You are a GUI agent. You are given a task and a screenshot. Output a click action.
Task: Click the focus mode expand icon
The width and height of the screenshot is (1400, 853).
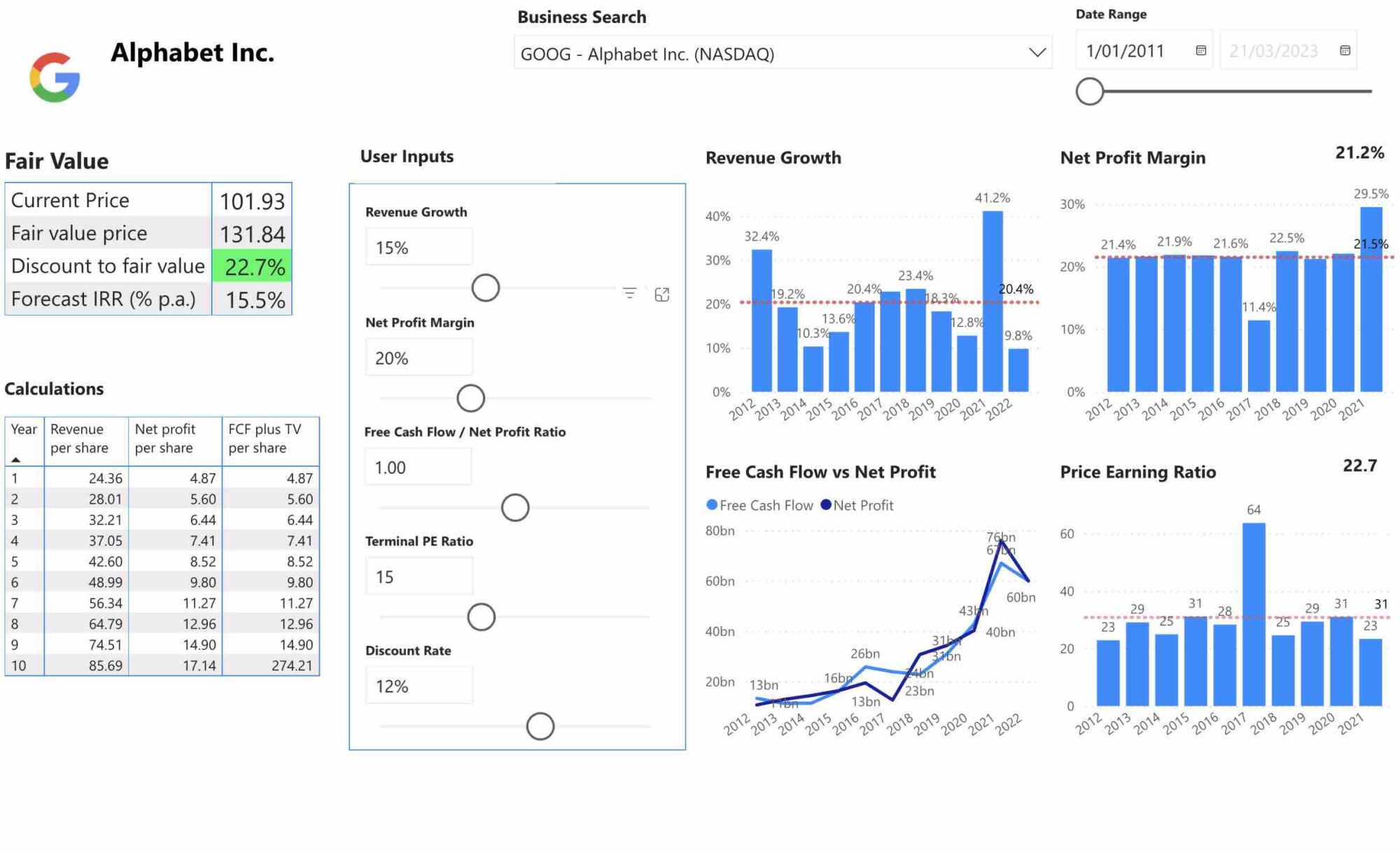tap(661, 295)
